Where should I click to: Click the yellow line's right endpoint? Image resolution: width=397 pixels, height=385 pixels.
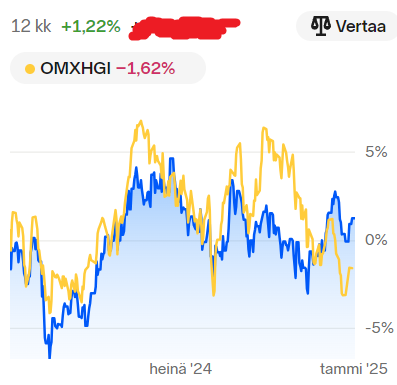click(x=352, y=268)
